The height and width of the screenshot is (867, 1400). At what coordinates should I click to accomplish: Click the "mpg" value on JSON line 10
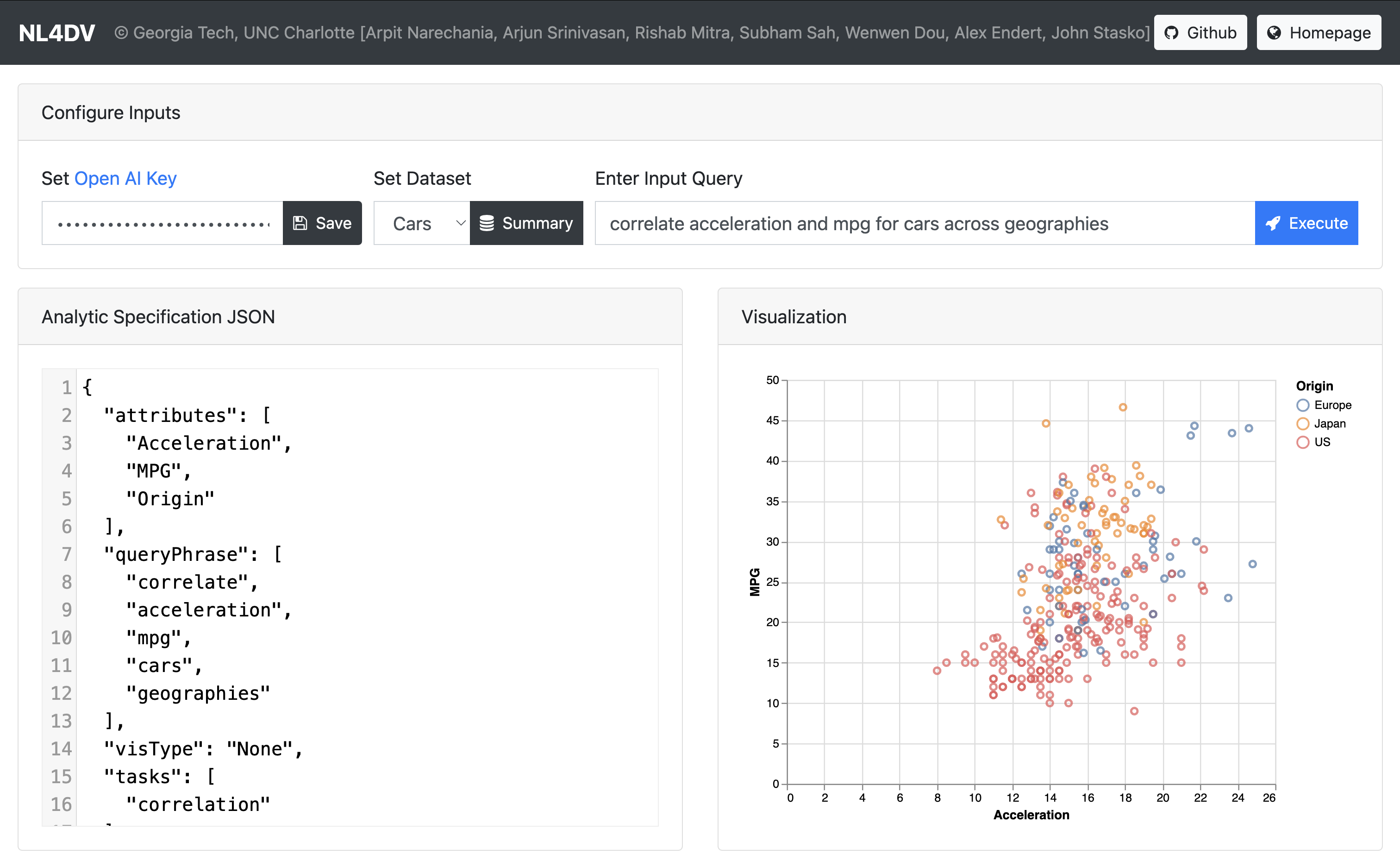(x=153, y=638)
